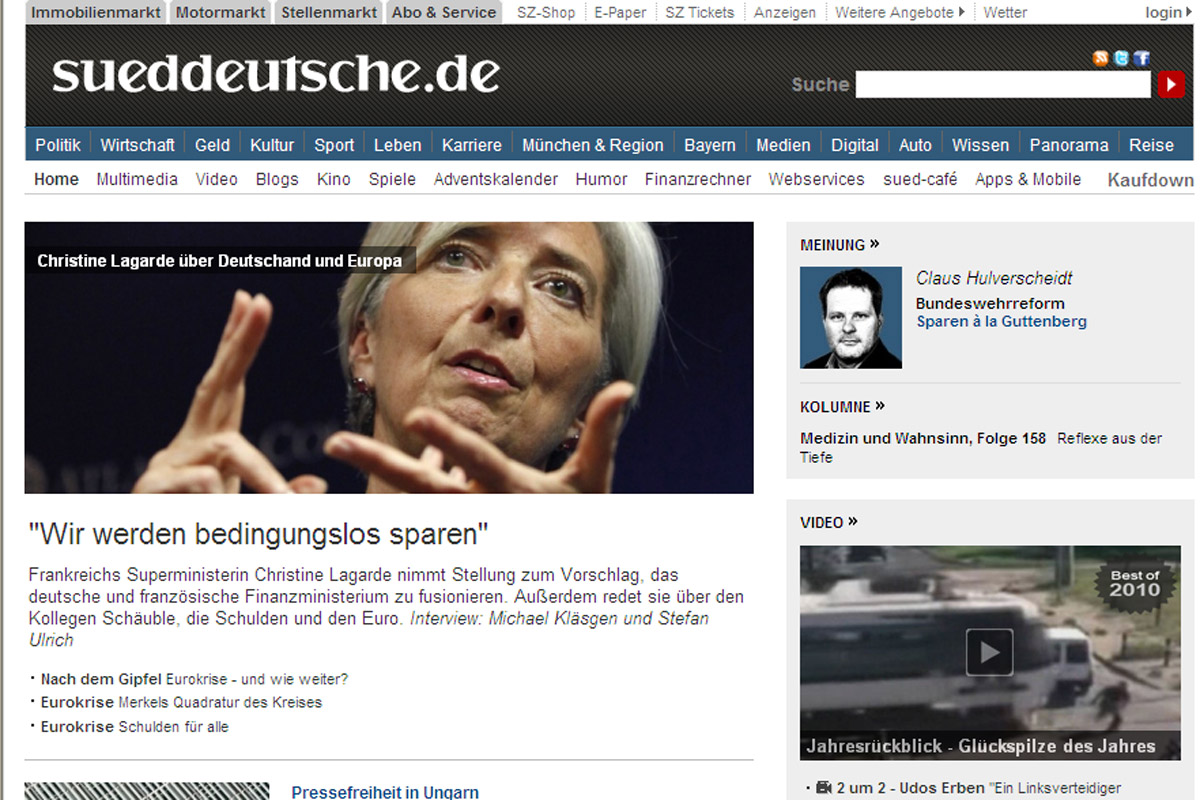Expand the Meinung section arrows

874,243
